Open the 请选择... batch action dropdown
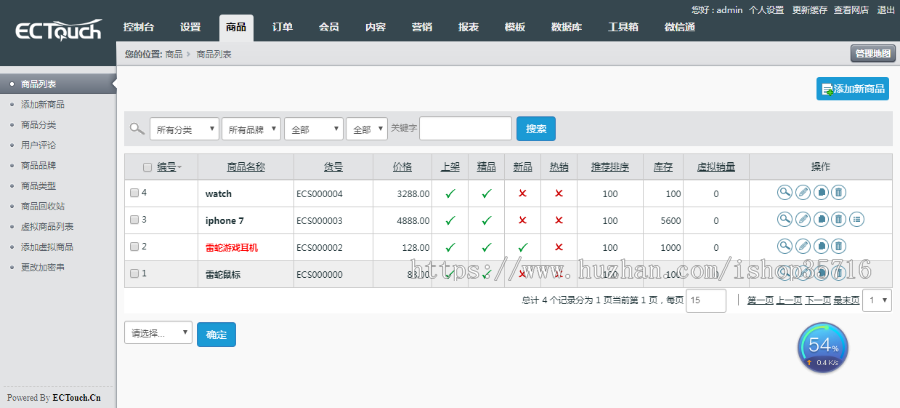This screenshot has height=408, width=900. click(158, 332)
